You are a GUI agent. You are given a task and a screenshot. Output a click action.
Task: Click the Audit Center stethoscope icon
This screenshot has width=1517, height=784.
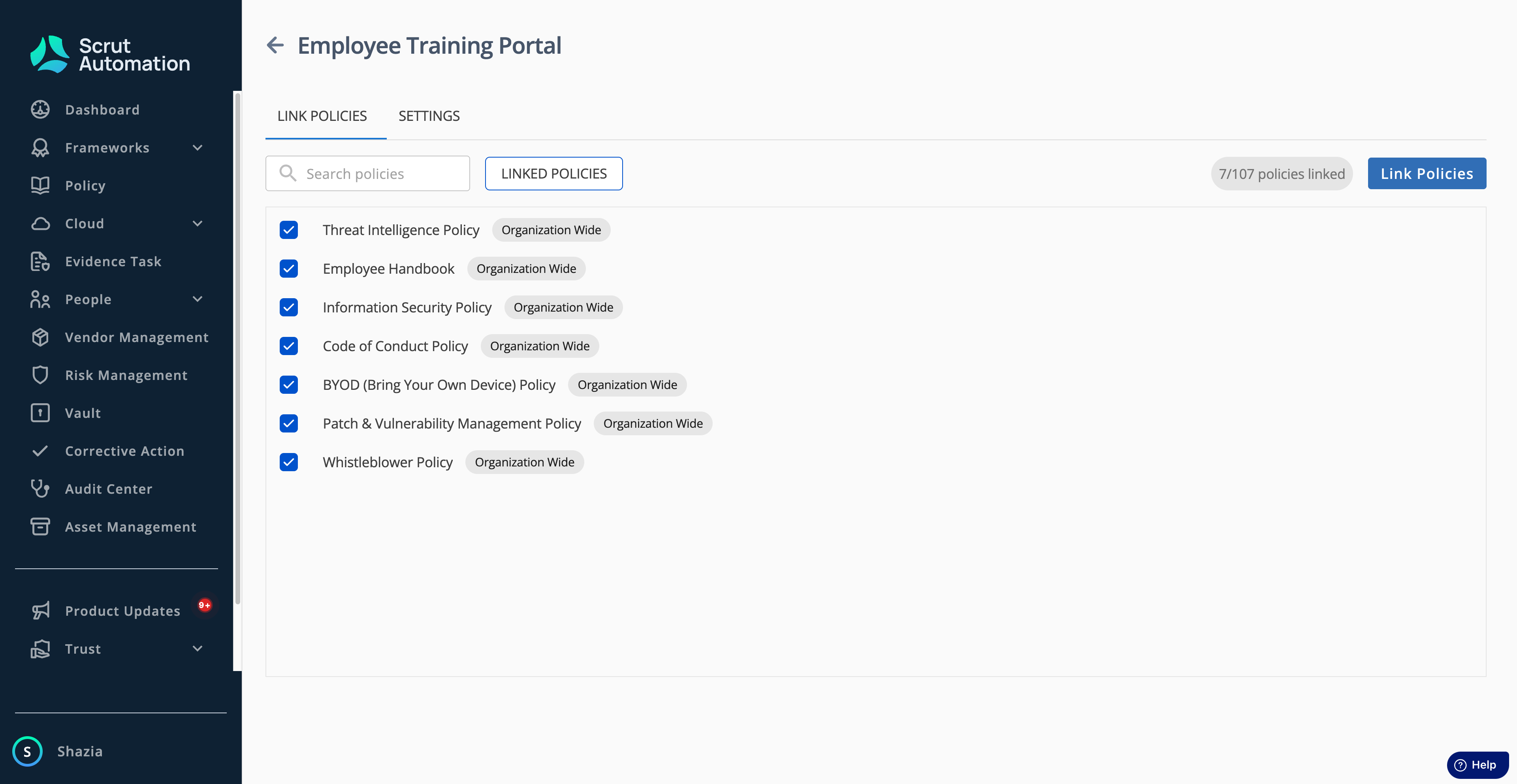pos(40,489)
